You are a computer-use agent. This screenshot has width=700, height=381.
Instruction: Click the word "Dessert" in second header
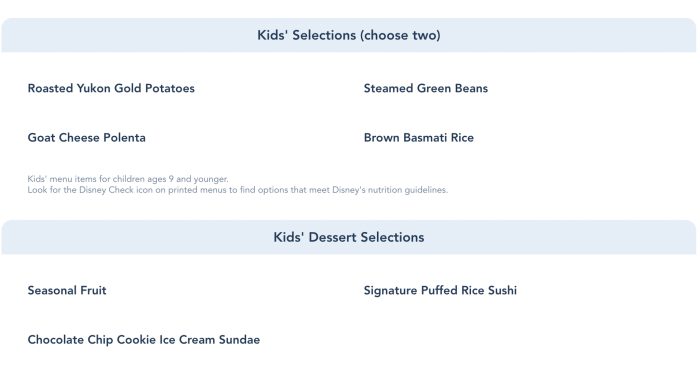(333, 237)
